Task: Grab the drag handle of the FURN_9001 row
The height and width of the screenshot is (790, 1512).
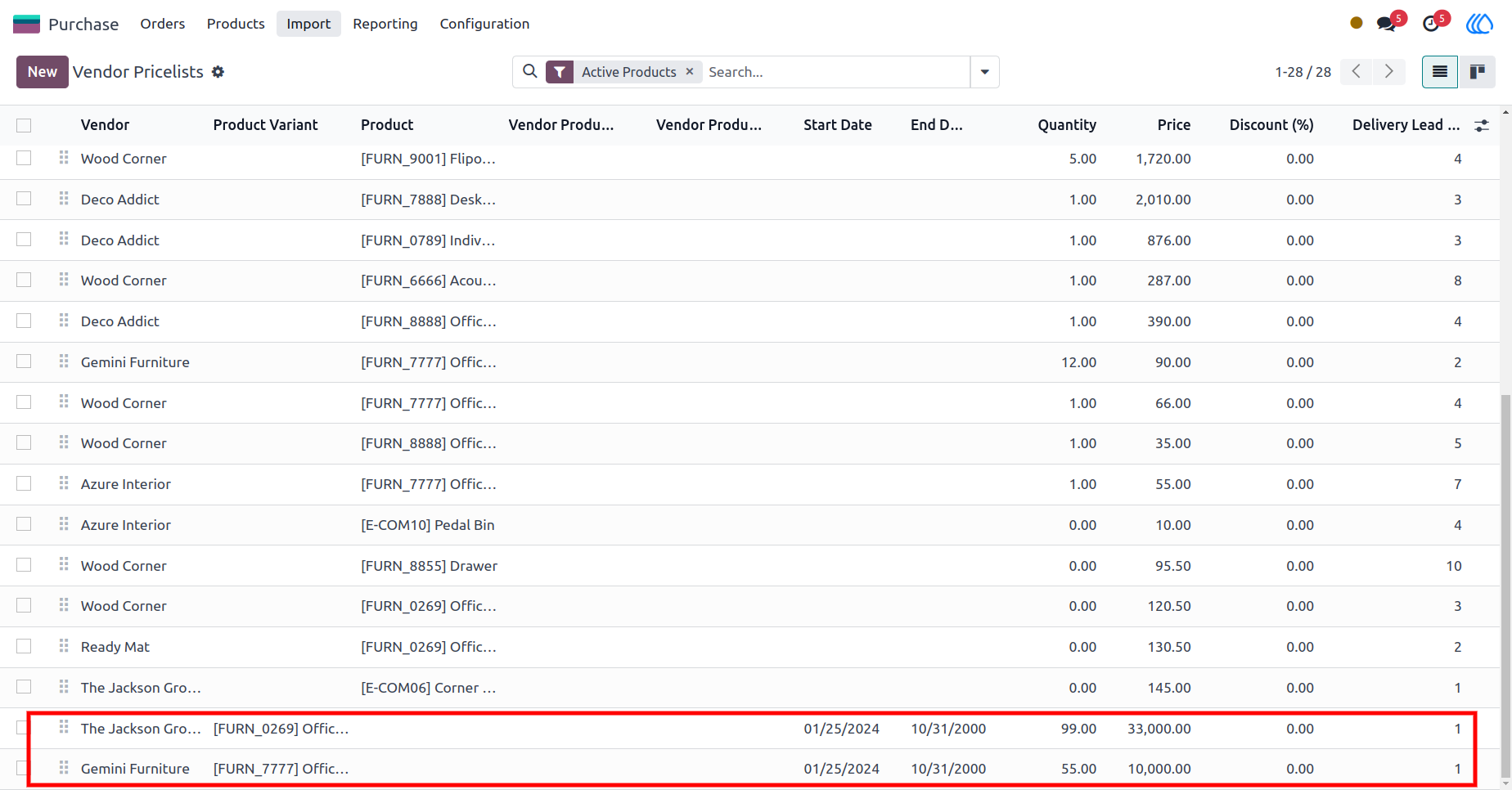Action: coord(64,158)
